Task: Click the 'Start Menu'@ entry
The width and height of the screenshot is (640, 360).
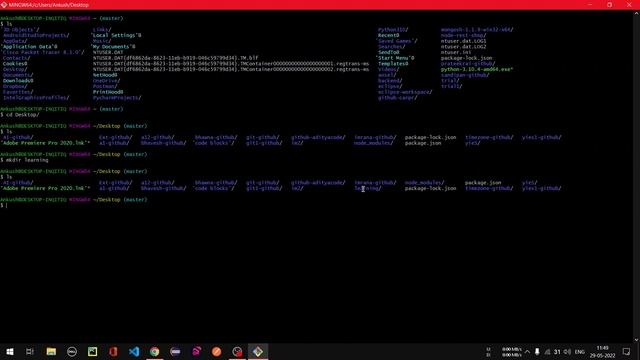Action: [396, 58]
